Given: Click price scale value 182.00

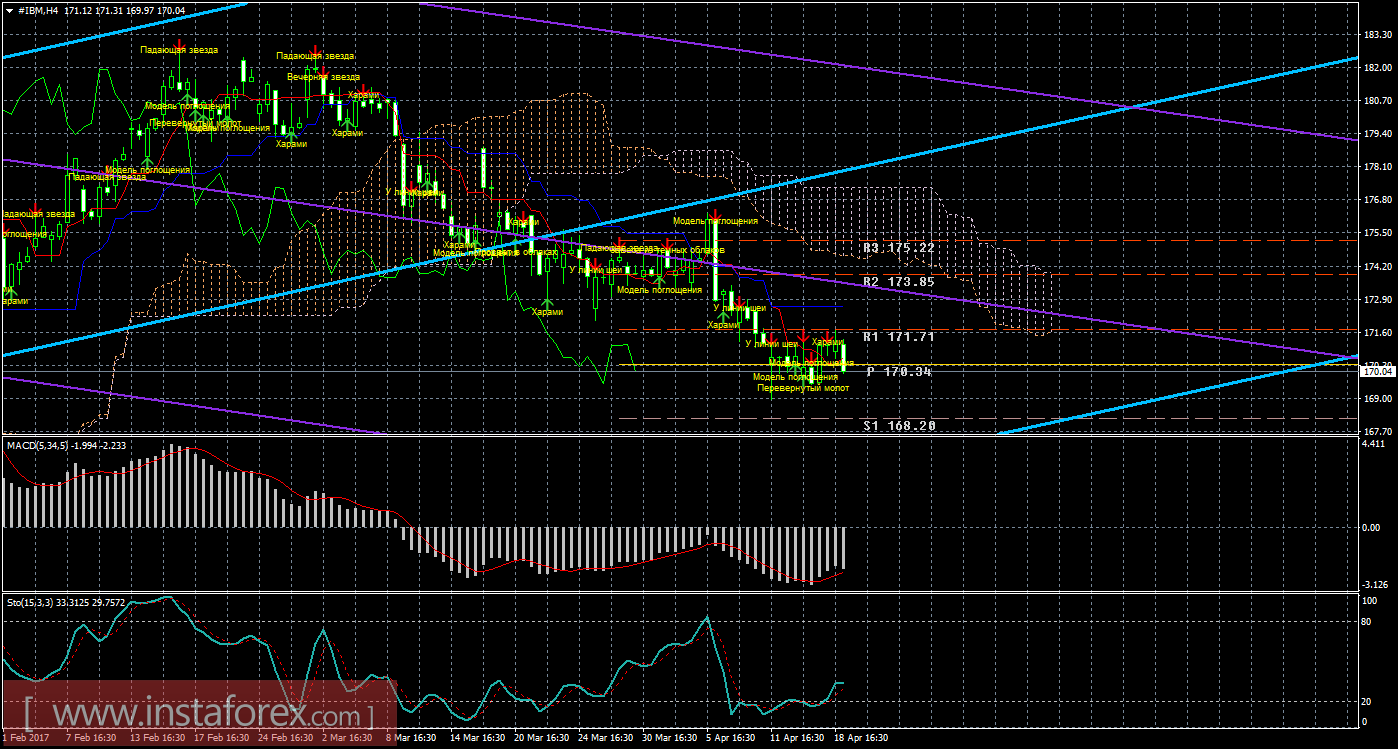Looking at the screenshot, I should click(1378, 67).
